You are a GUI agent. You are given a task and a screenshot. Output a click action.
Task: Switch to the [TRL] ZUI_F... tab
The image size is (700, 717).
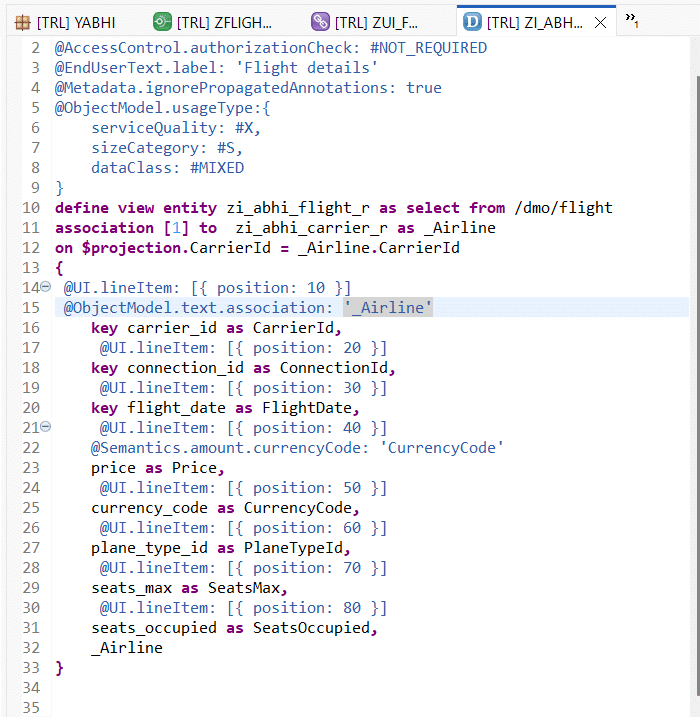point(384,21)
